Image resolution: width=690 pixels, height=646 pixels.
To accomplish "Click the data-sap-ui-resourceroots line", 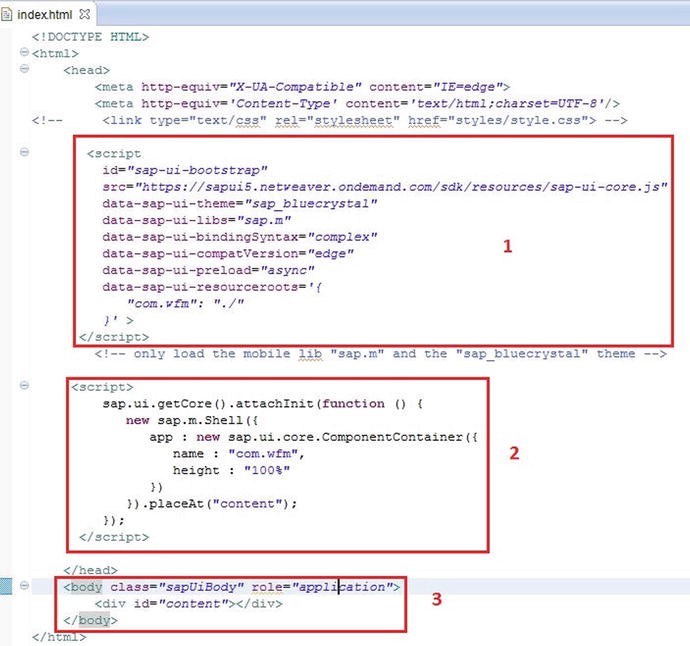I will tap(212, 287).
